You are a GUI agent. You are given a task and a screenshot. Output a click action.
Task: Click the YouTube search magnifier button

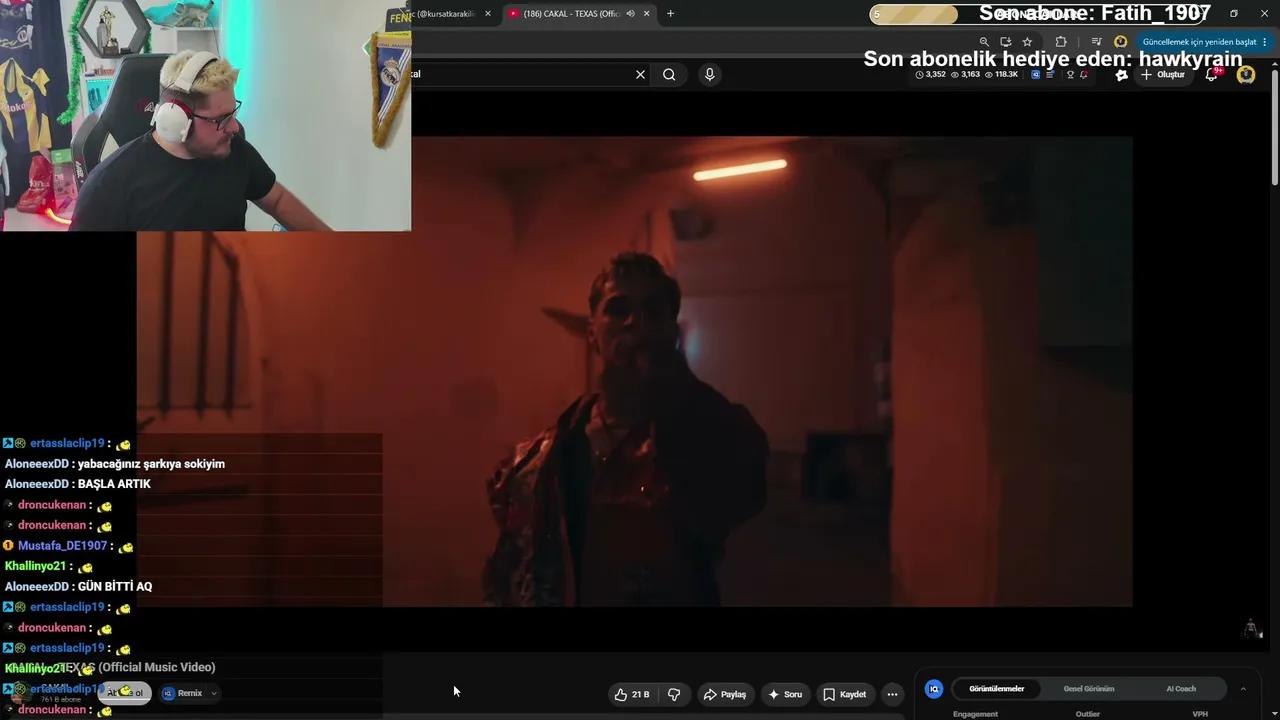pyautogui.click(x=669, y=74)
